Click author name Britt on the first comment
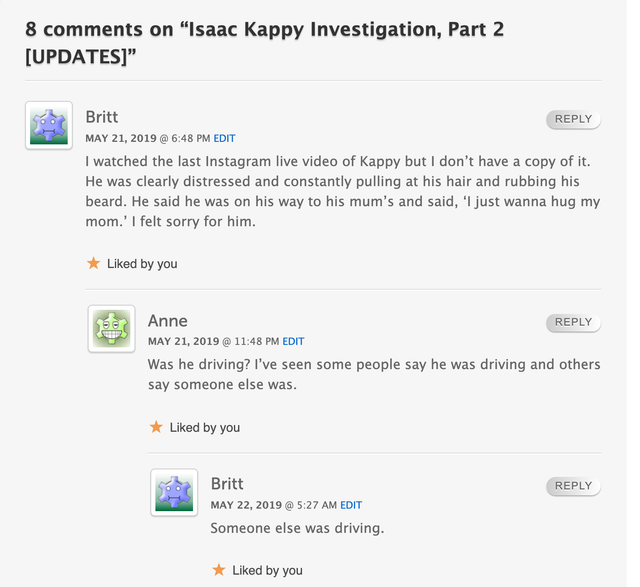This screenshot has width=640, height=587. click(102, 117)
